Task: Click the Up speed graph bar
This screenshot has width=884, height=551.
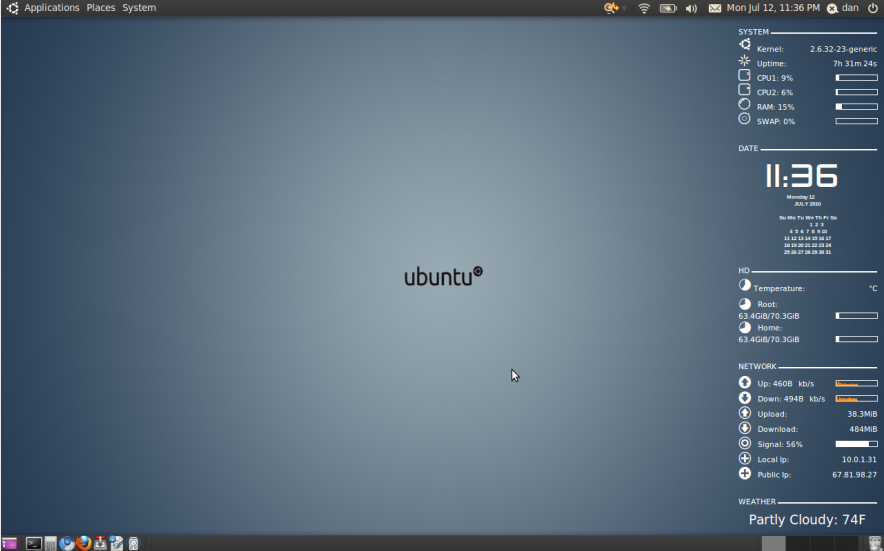Action: coord(856,384)
